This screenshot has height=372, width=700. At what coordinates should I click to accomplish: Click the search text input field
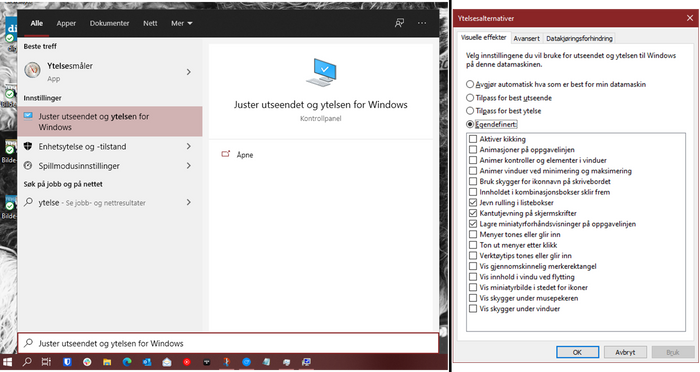click(x=228, y=343)
